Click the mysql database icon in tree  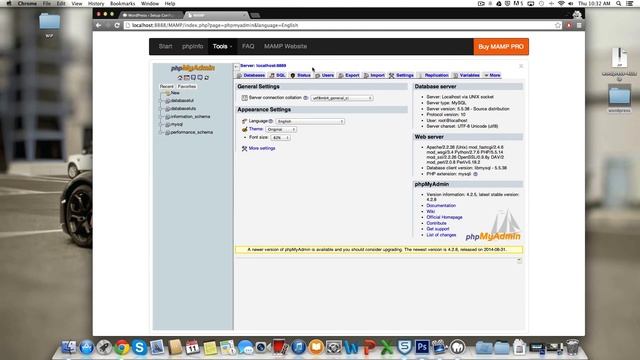[x=167, y=124]
